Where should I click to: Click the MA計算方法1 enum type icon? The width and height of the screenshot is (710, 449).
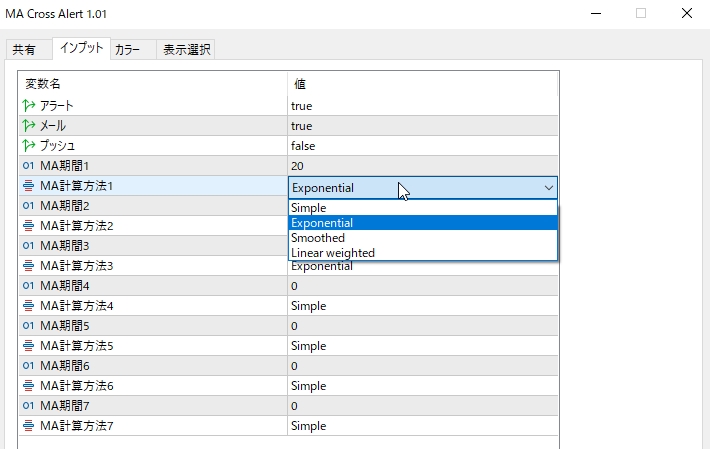pos(28,186)
